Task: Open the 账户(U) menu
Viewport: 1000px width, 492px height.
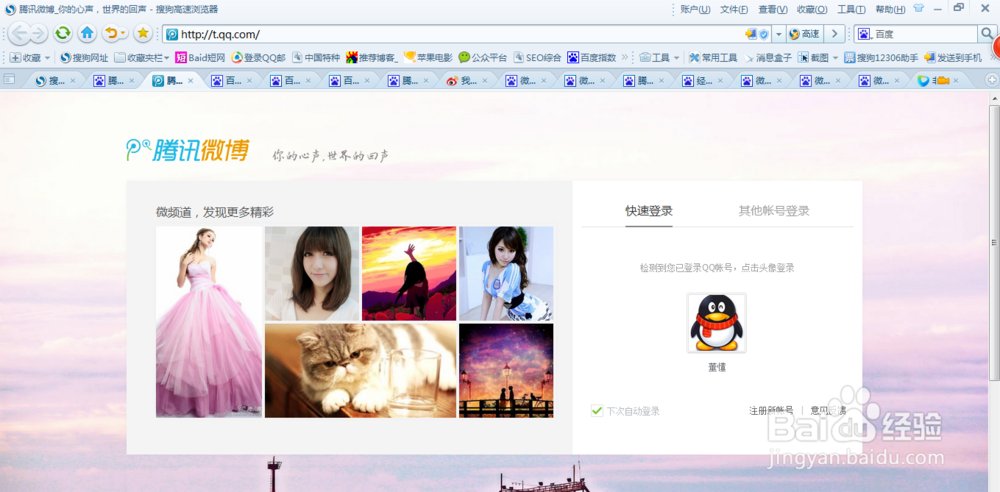Action: click(695, 9)
